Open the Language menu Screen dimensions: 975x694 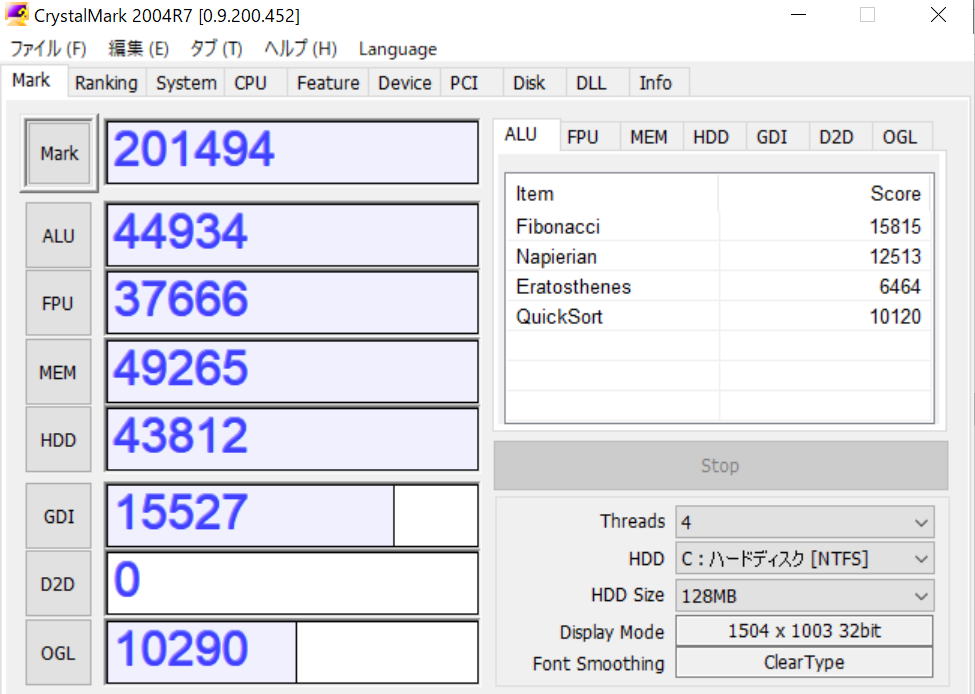click(398, 49)
